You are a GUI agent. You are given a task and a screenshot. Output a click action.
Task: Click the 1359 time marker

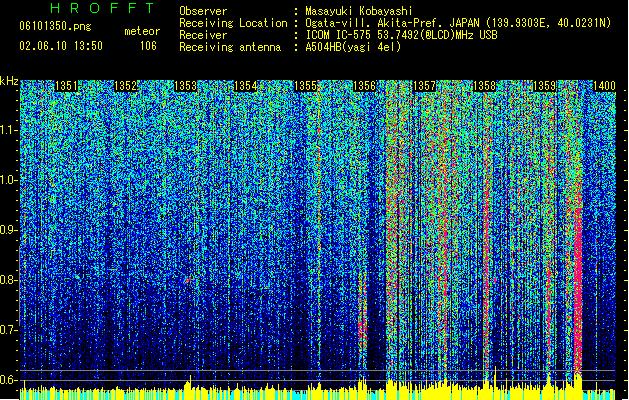[544, 86]
